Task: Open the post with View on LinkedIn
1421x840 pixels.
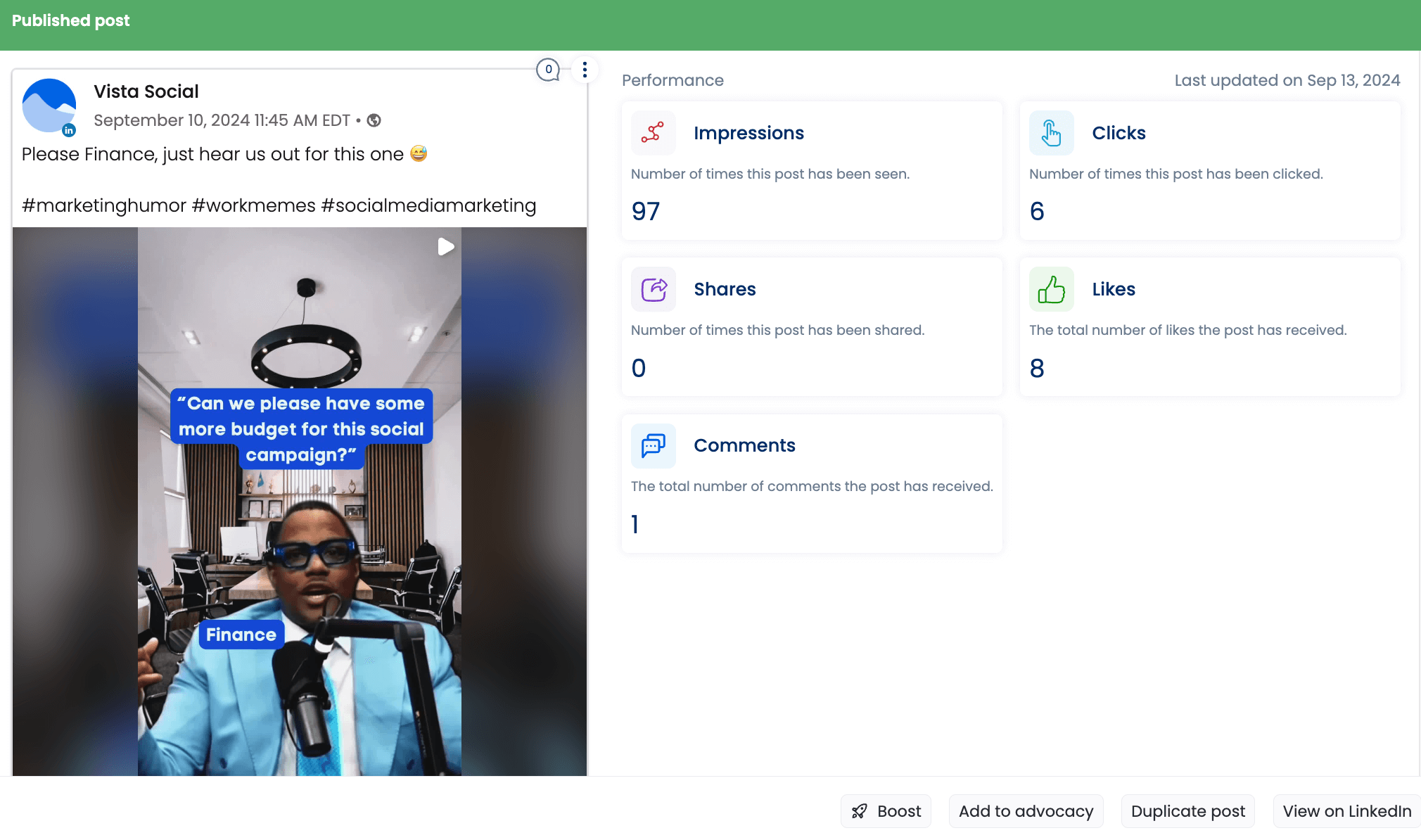Action: coord(1346,810)
